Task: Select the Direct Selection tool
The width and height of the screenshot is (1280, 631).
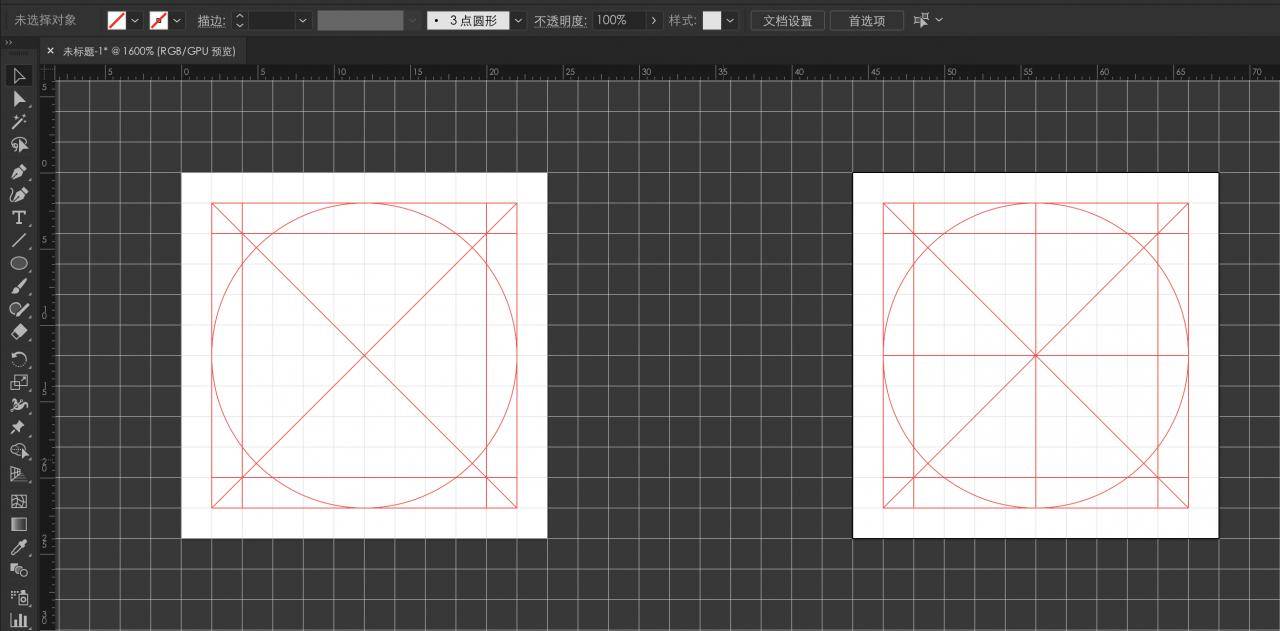Action: click(18, 99)
